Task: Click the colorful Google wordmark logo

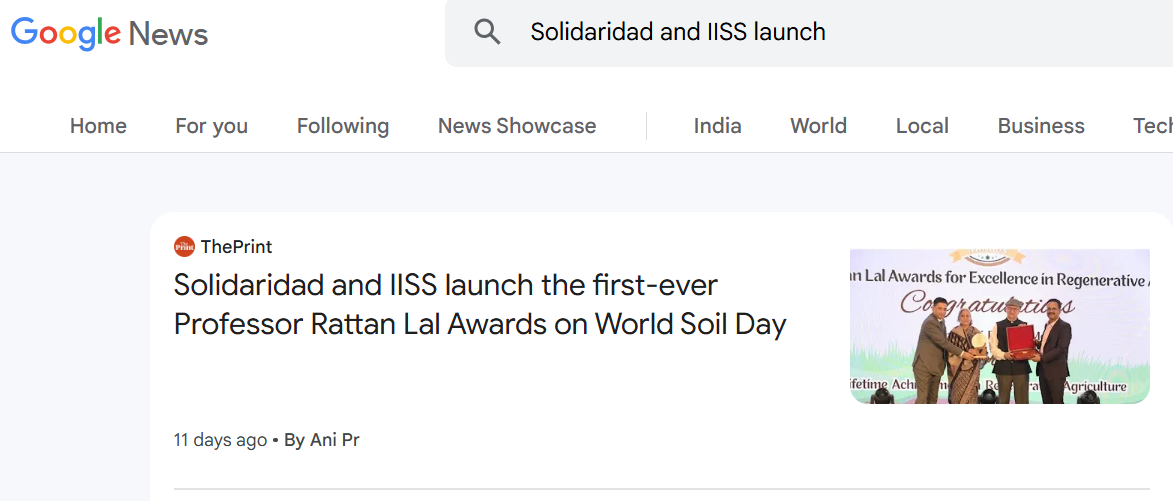Action: point(66,33)
